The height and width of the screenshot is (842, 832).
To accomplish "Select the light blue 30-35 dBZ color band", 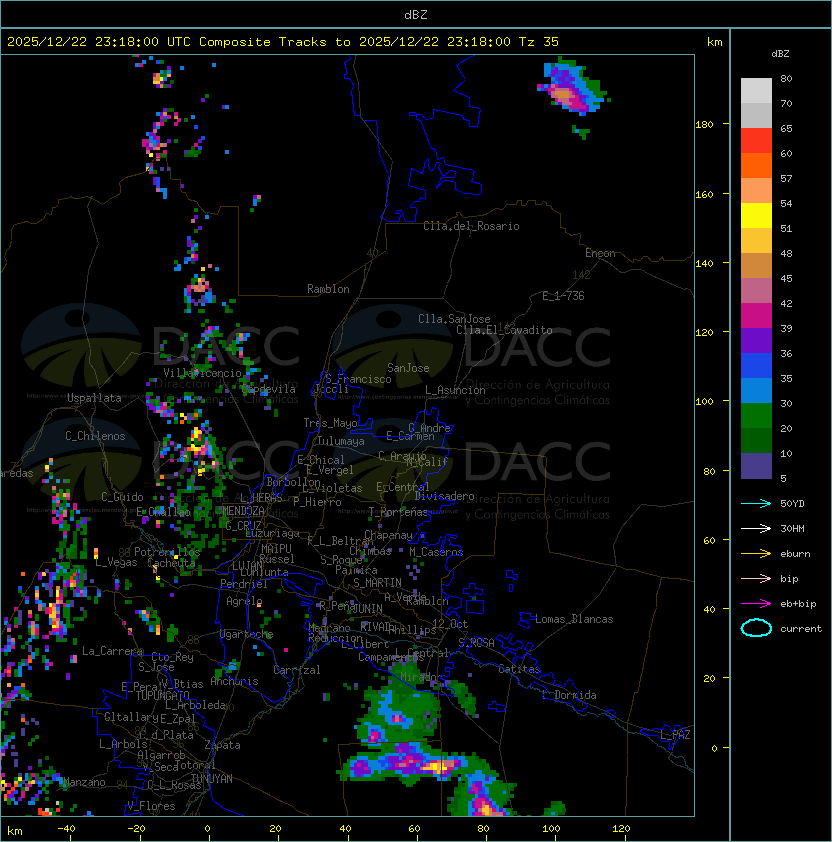I will coord(756,390).
